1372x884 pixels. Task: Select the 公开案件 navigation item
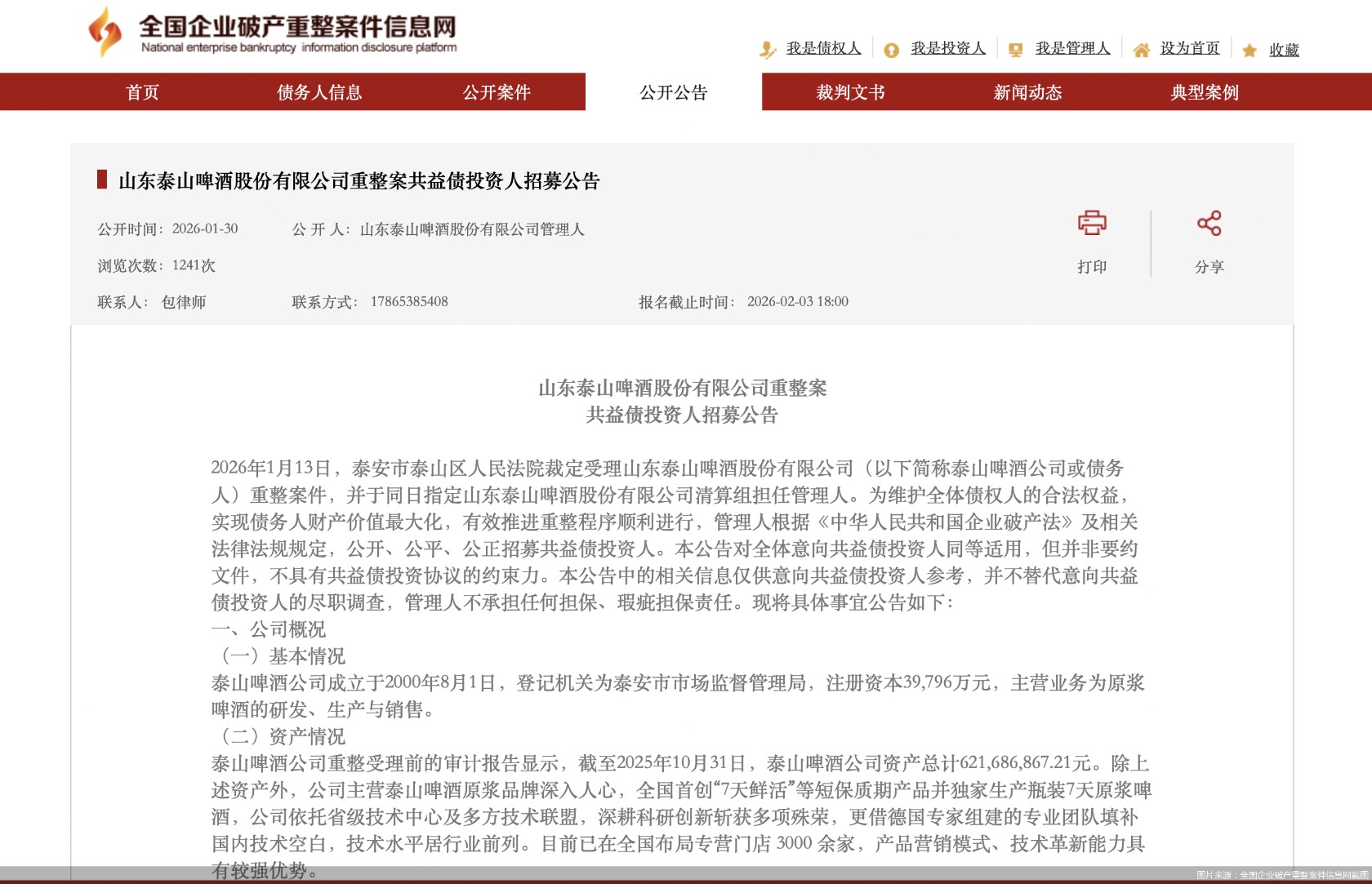[497, 92]
